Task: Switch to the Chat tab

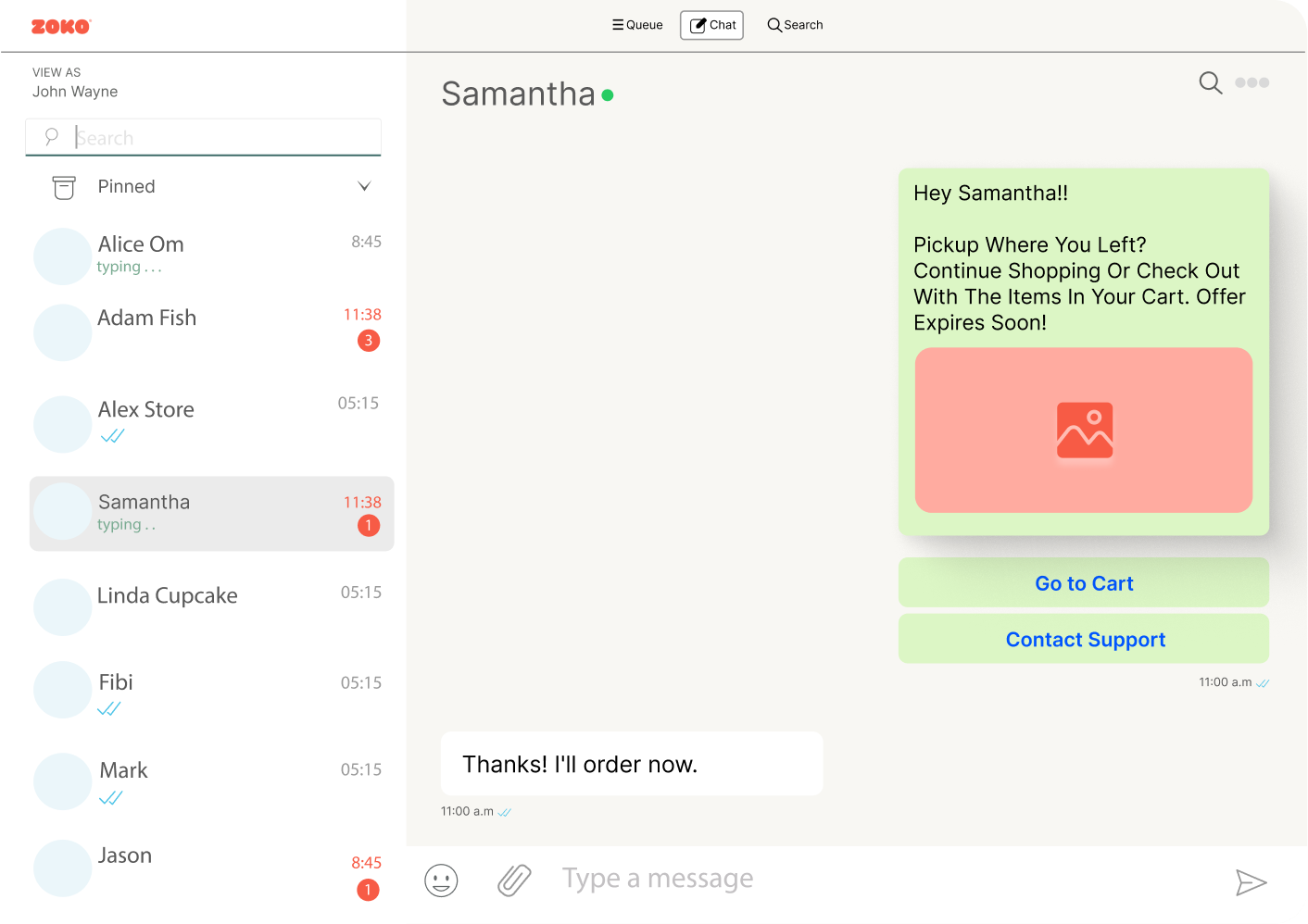Action: click(711, 25)
